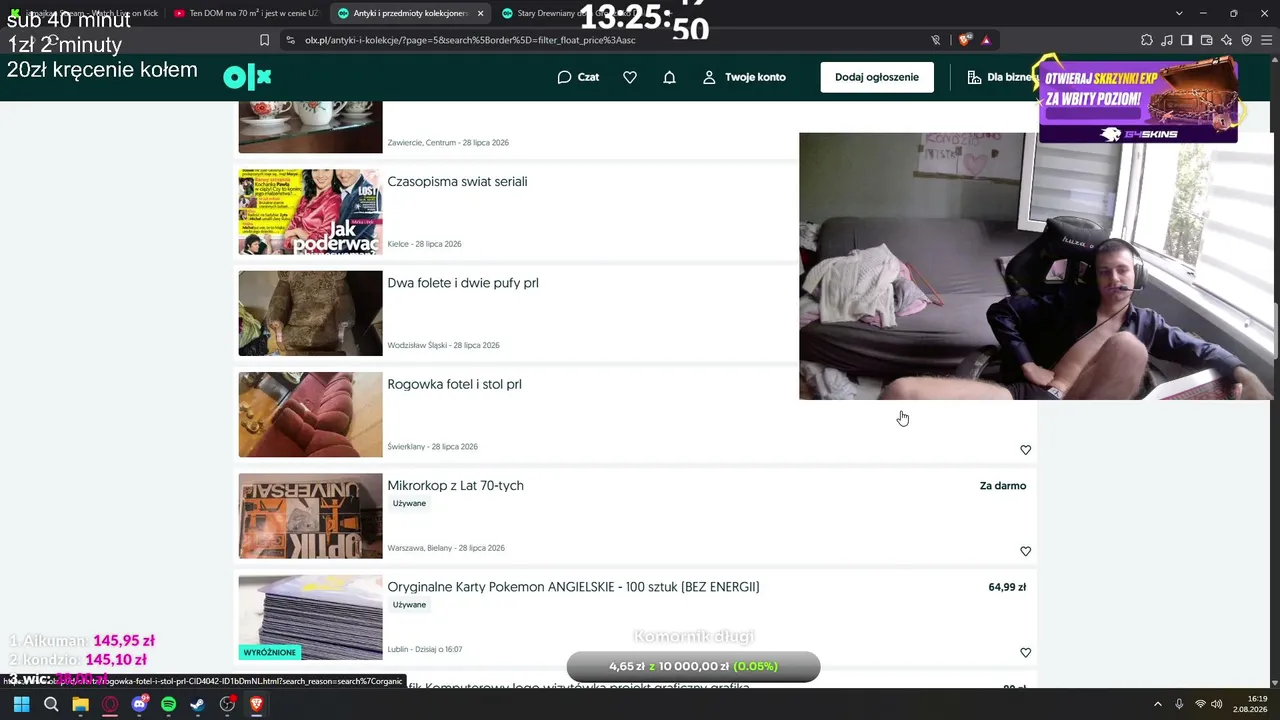This screenshot has width=1280, height=720.
Task: Toggle the browser sidebar panel icon
Action: (1186, 40)
